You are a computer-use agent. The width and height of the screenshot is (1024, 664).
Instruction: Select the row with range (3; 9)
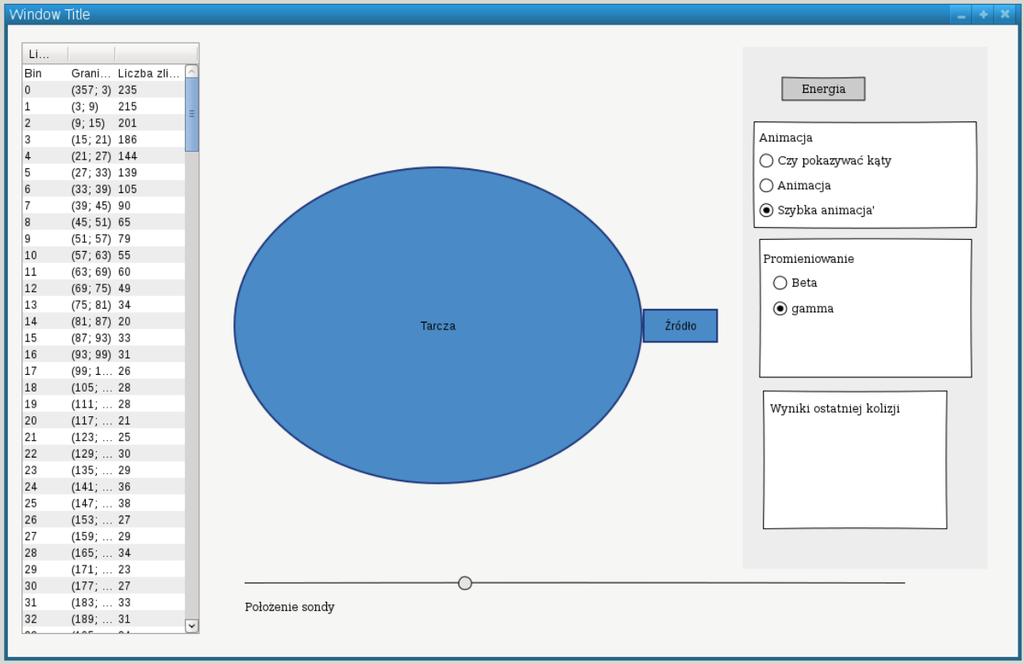coord(104,106)
